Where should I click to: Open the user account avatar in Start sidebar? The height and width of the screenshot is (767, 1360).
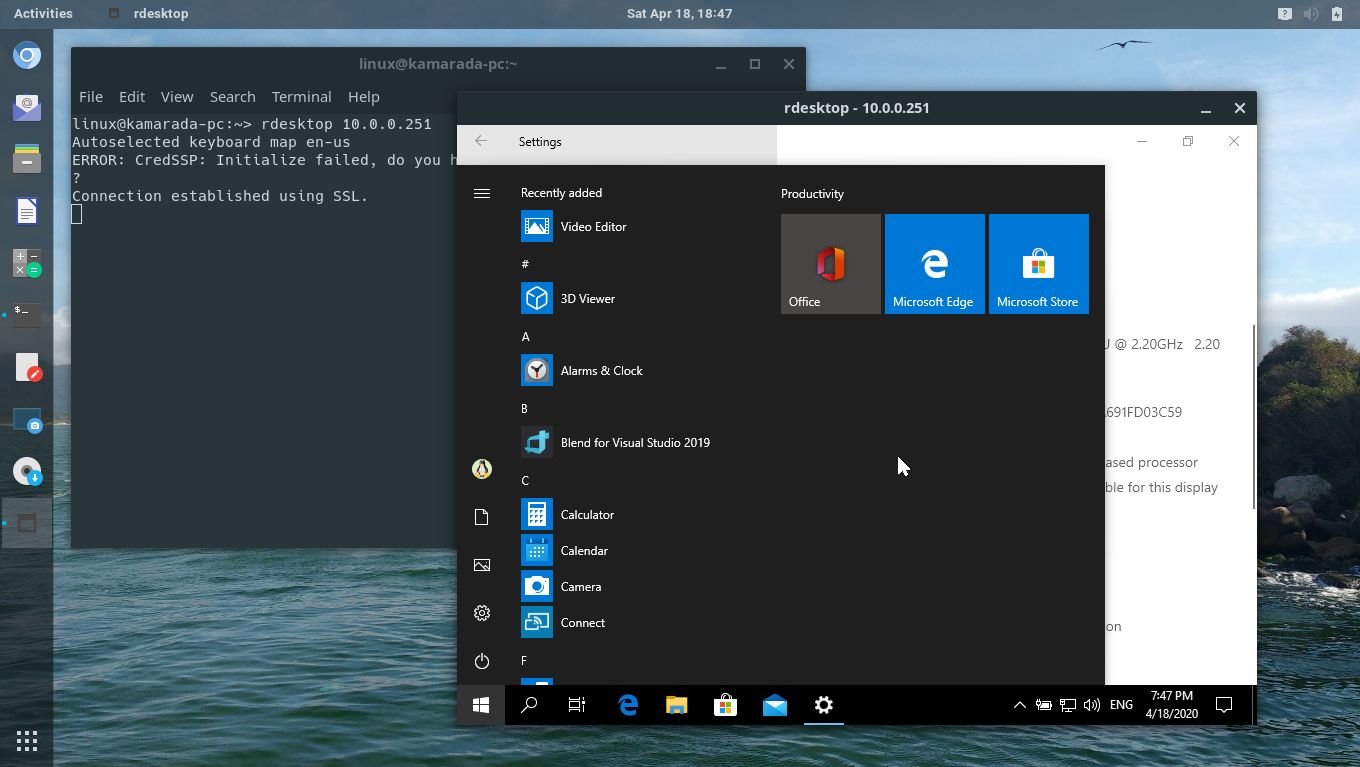point(482,468)
